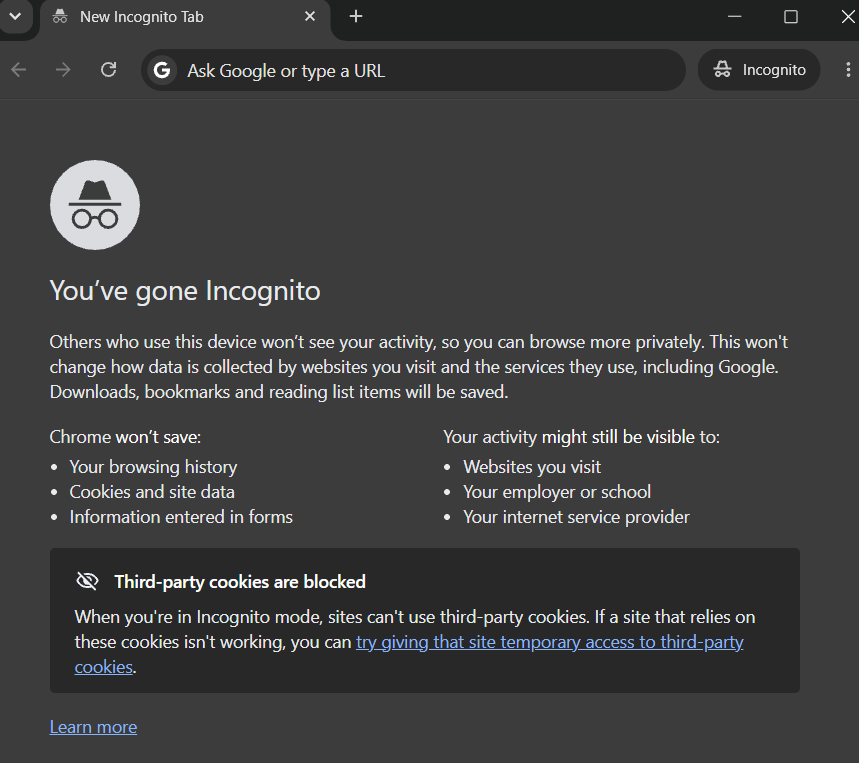The image size is (859, 763).
Task: Click 'Your activity might still be visible to:'
Action: 581,437
